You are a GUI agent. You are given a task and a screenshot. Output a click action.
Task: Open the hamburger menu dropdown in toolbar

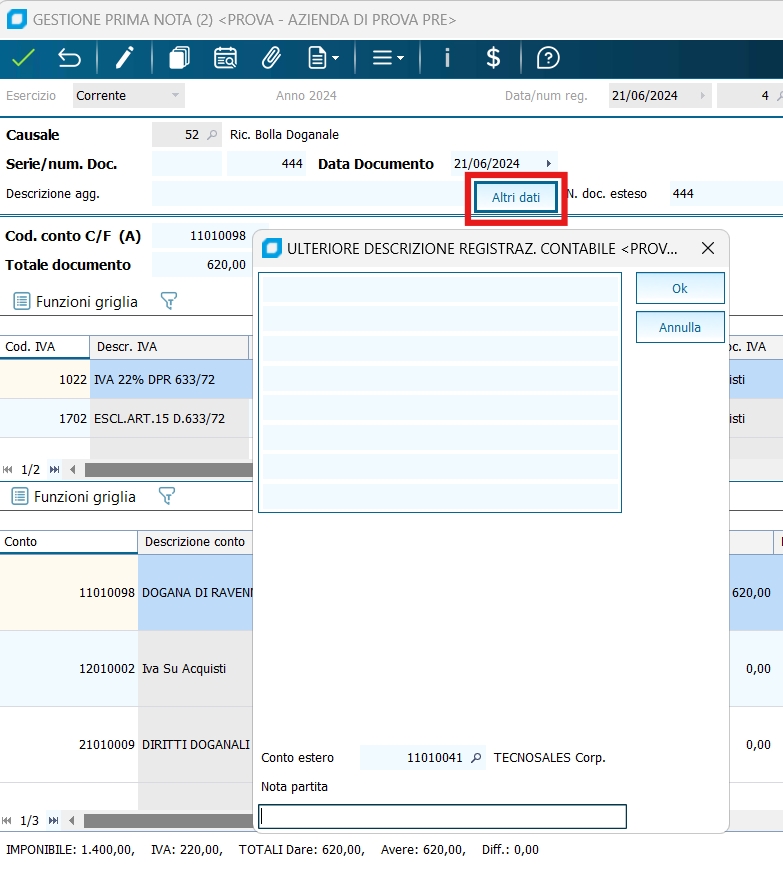(388, 58)
